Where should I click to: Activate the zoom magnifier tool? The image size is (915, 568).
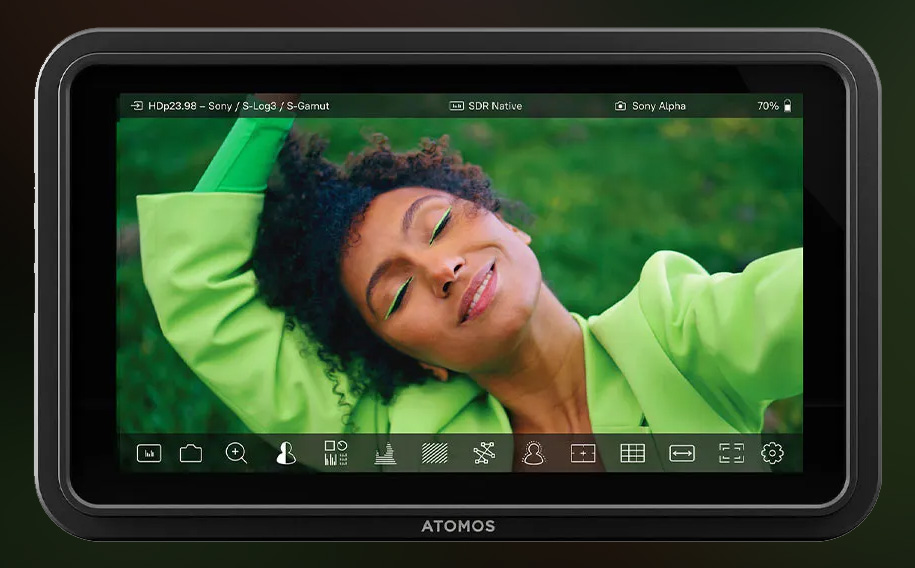coord(236,453)
